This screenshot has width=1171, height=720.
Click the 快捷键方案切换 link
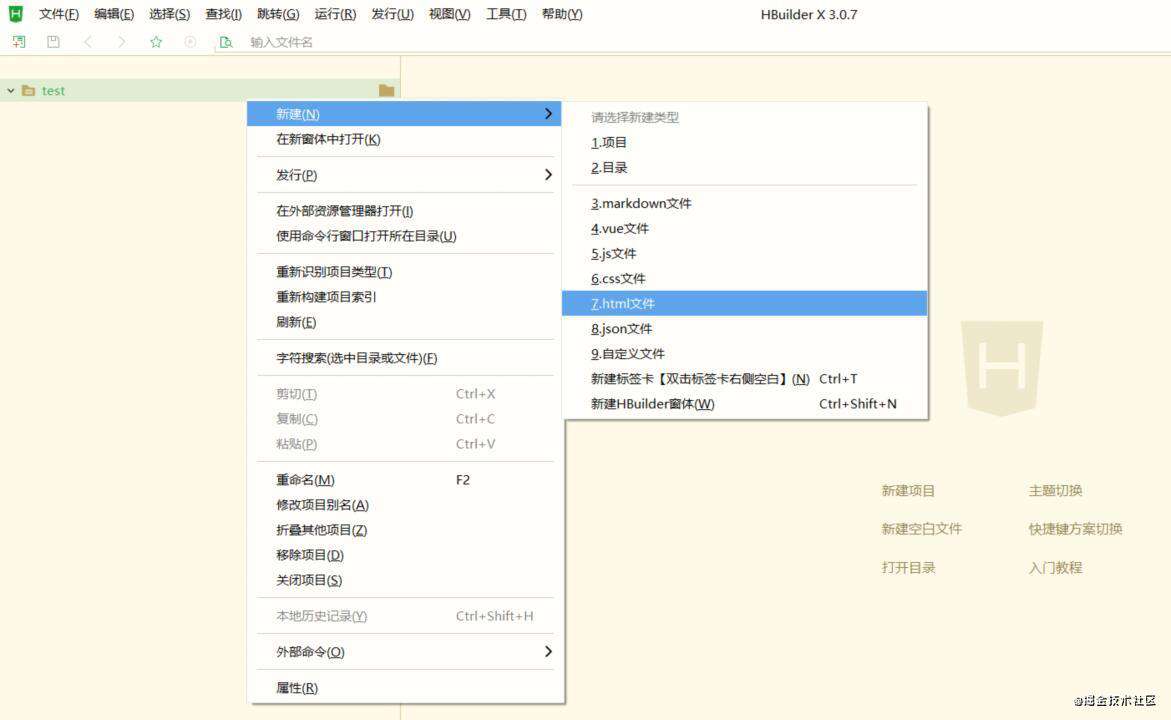1075,529
